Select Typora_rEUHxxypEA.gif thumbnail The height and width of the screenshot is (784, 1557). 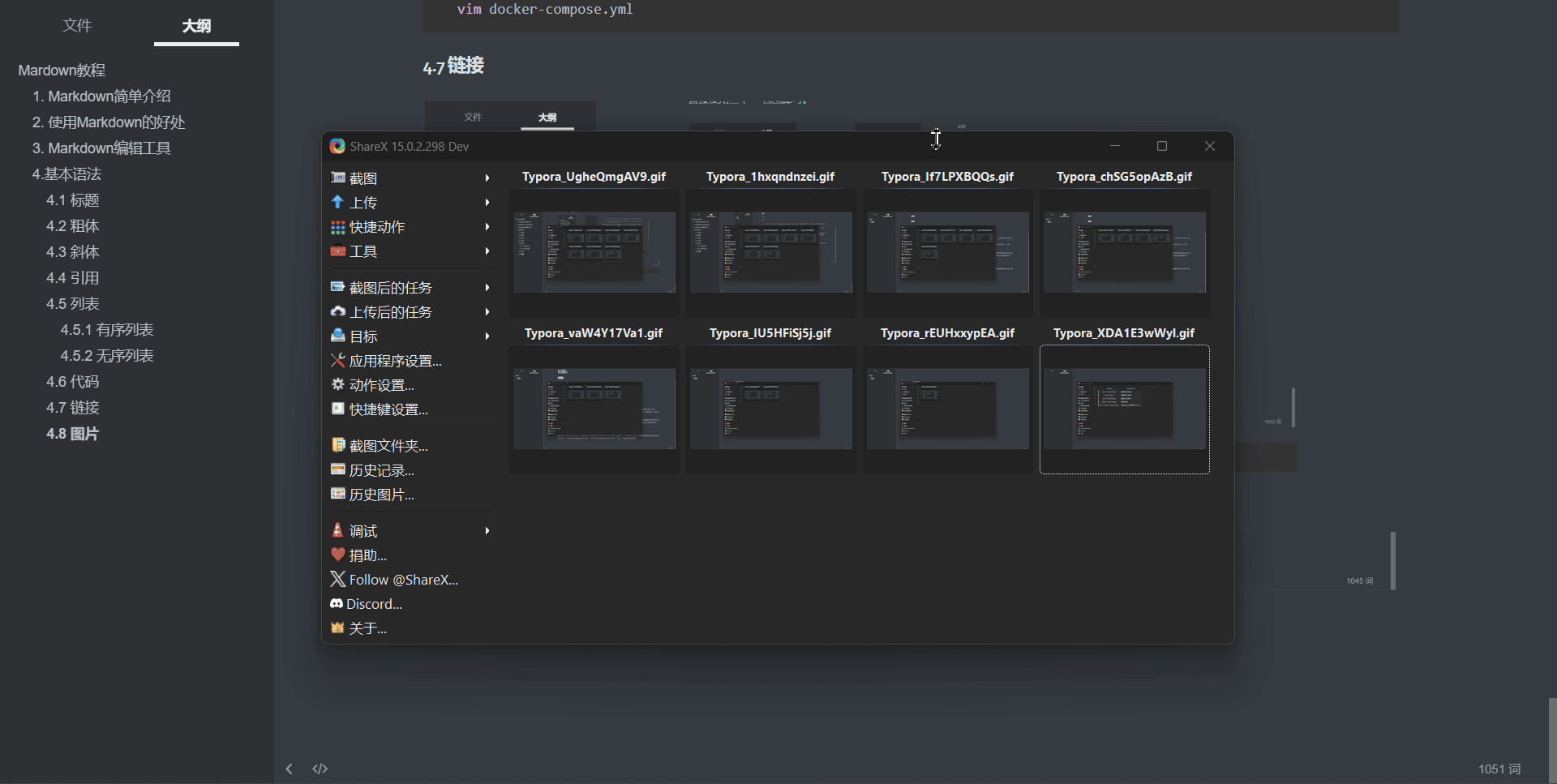coord(948,409)
